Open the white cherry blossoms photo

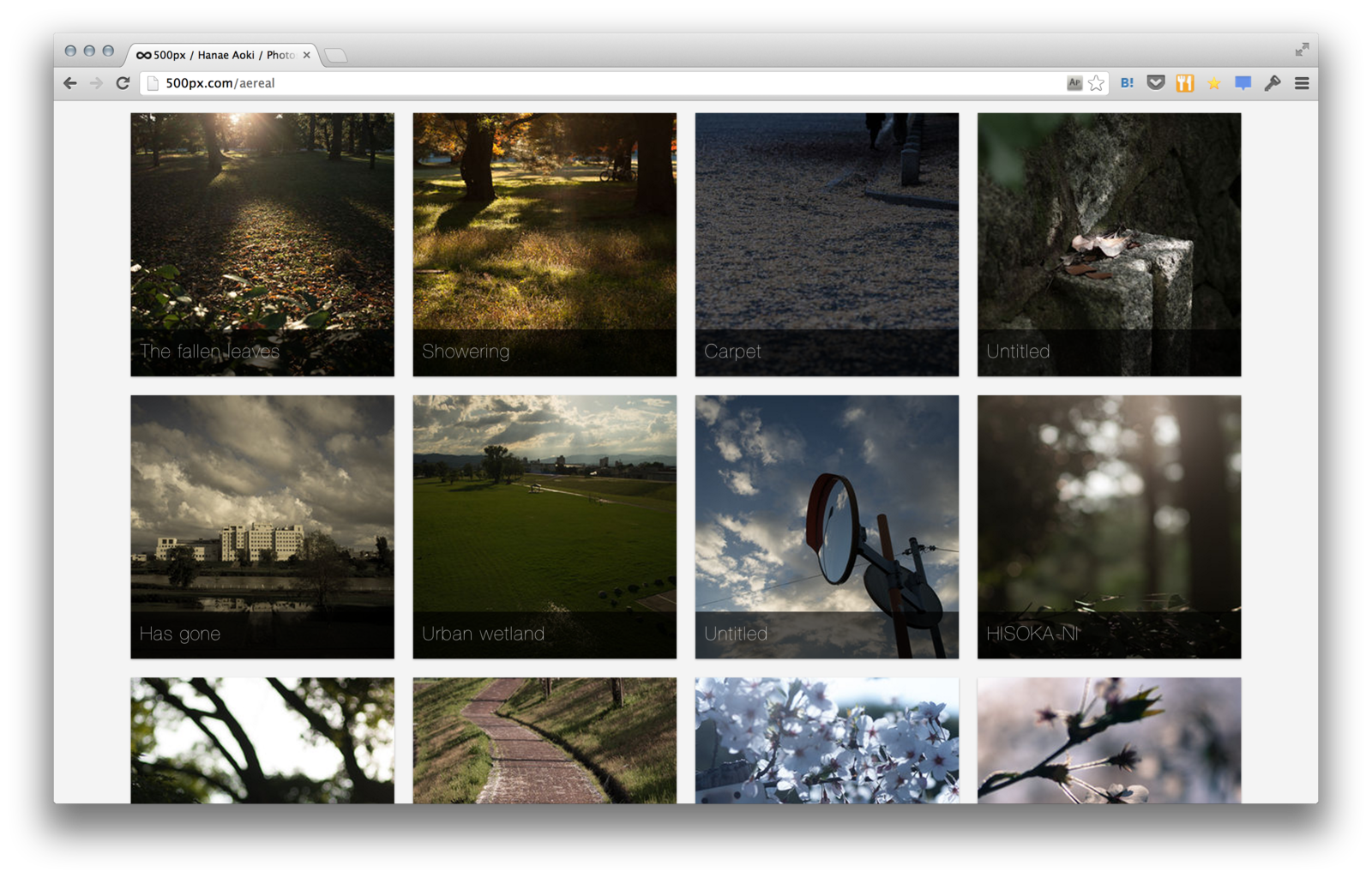(x=827, y=741)
